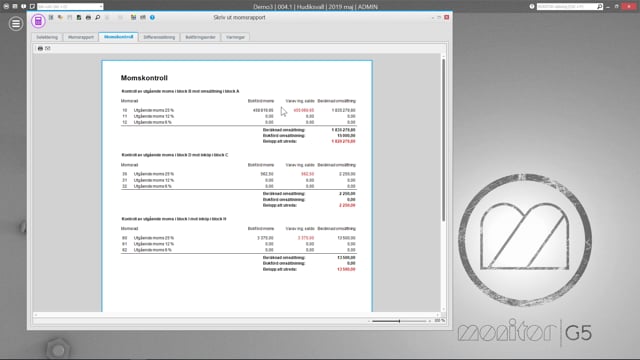This screenshot has width=640, height=360.
Task: Click the Momskontroll heading in the report
Action: click(144, 78)
